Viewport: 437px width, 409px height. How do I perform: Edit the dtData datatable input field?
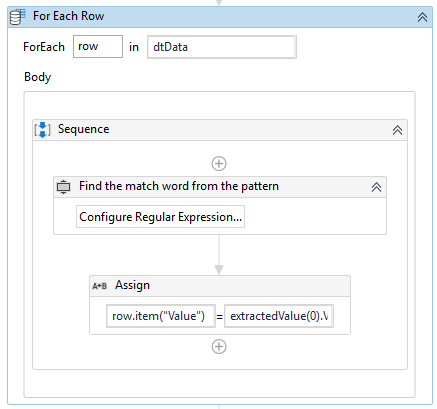[222, 47]
